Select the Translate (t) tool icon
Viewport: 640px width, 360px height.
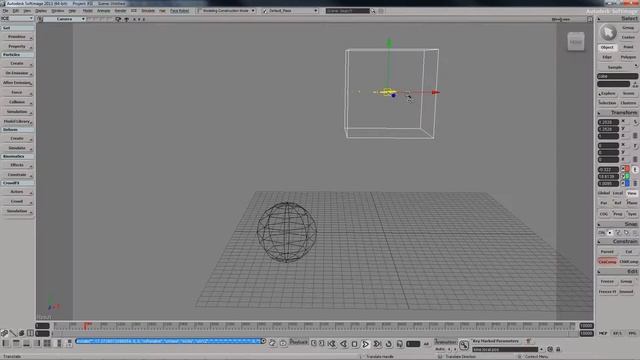[x=635, y=169]
